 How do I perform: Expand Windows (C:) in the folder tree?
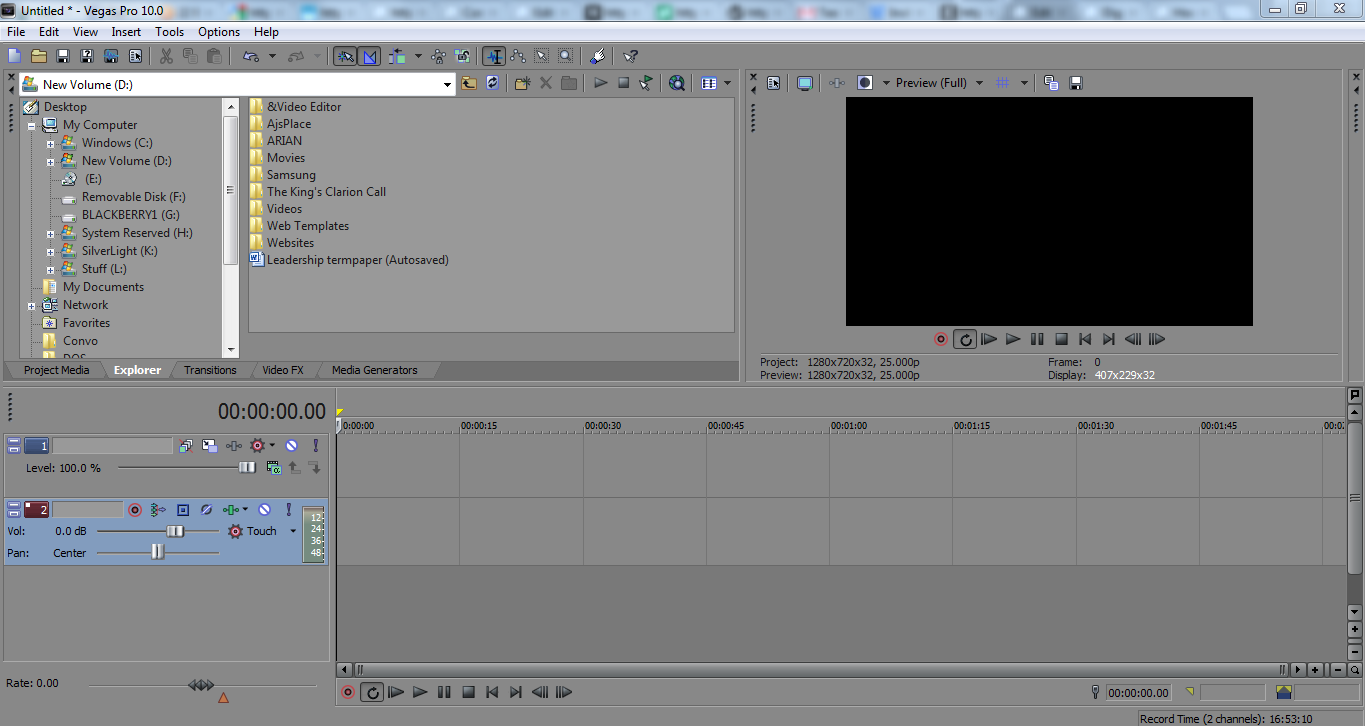tap(50, 143)
